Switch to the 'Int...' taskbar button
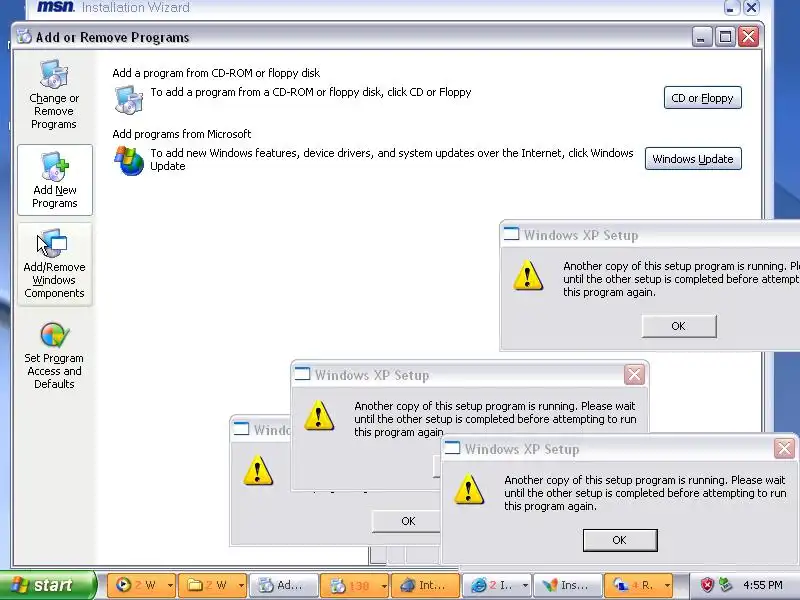Image resolution: width=800 pixels, height=600 pixels. [426, 585]
